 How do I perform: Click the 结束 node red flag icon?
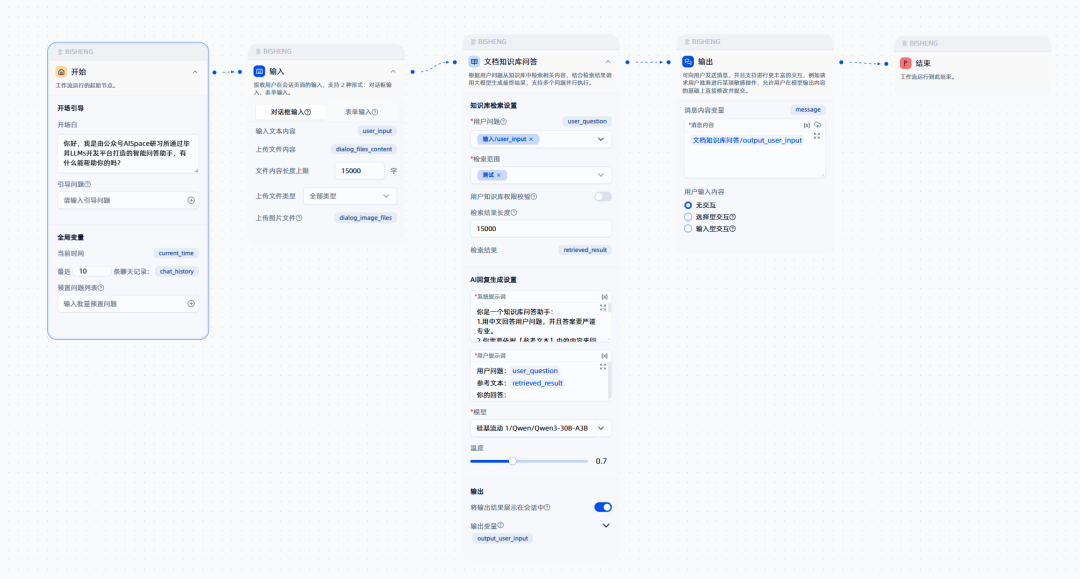[906, 63]
